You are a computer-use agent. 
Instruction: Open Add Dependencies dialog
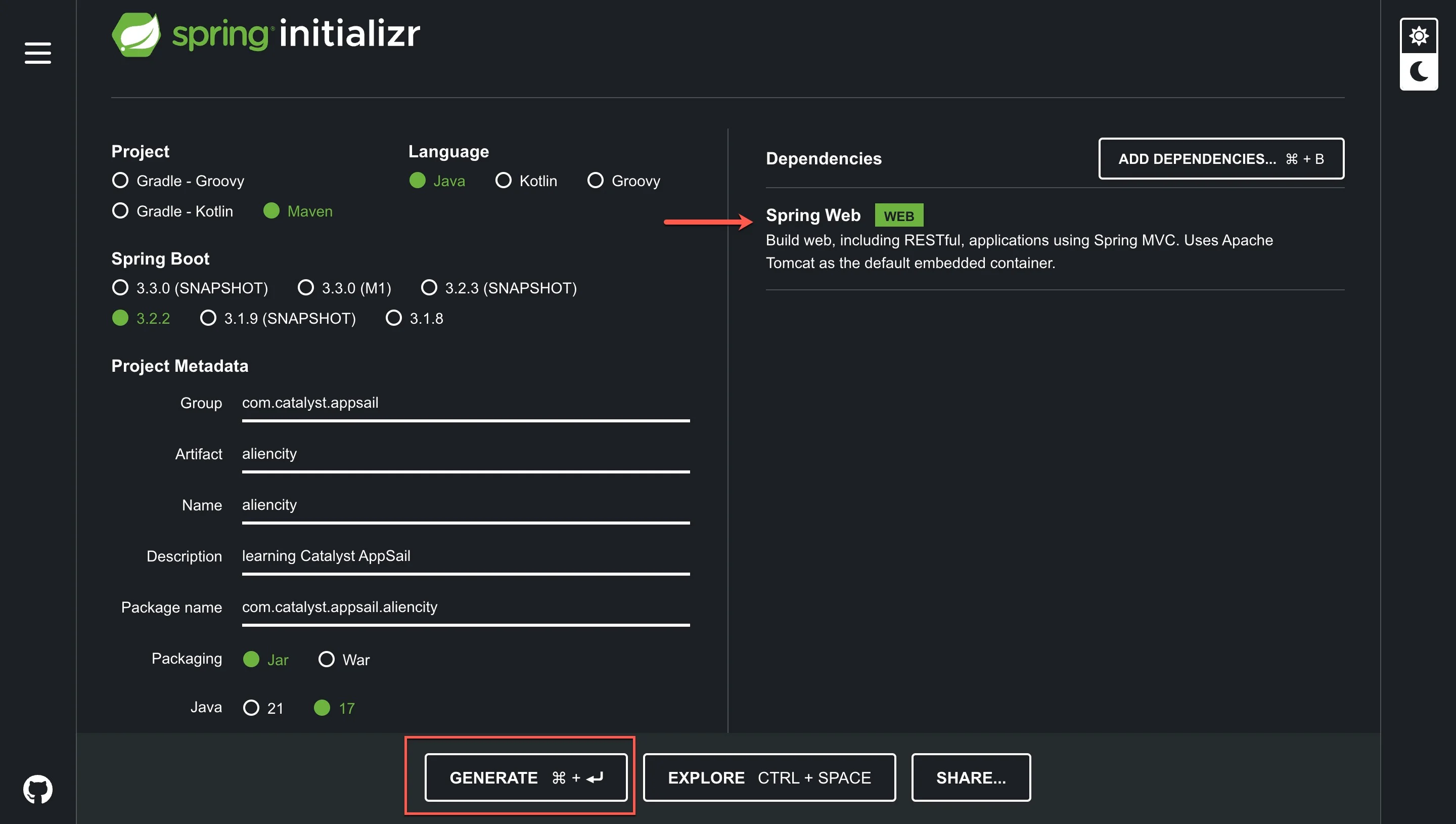coord(1220,158)
